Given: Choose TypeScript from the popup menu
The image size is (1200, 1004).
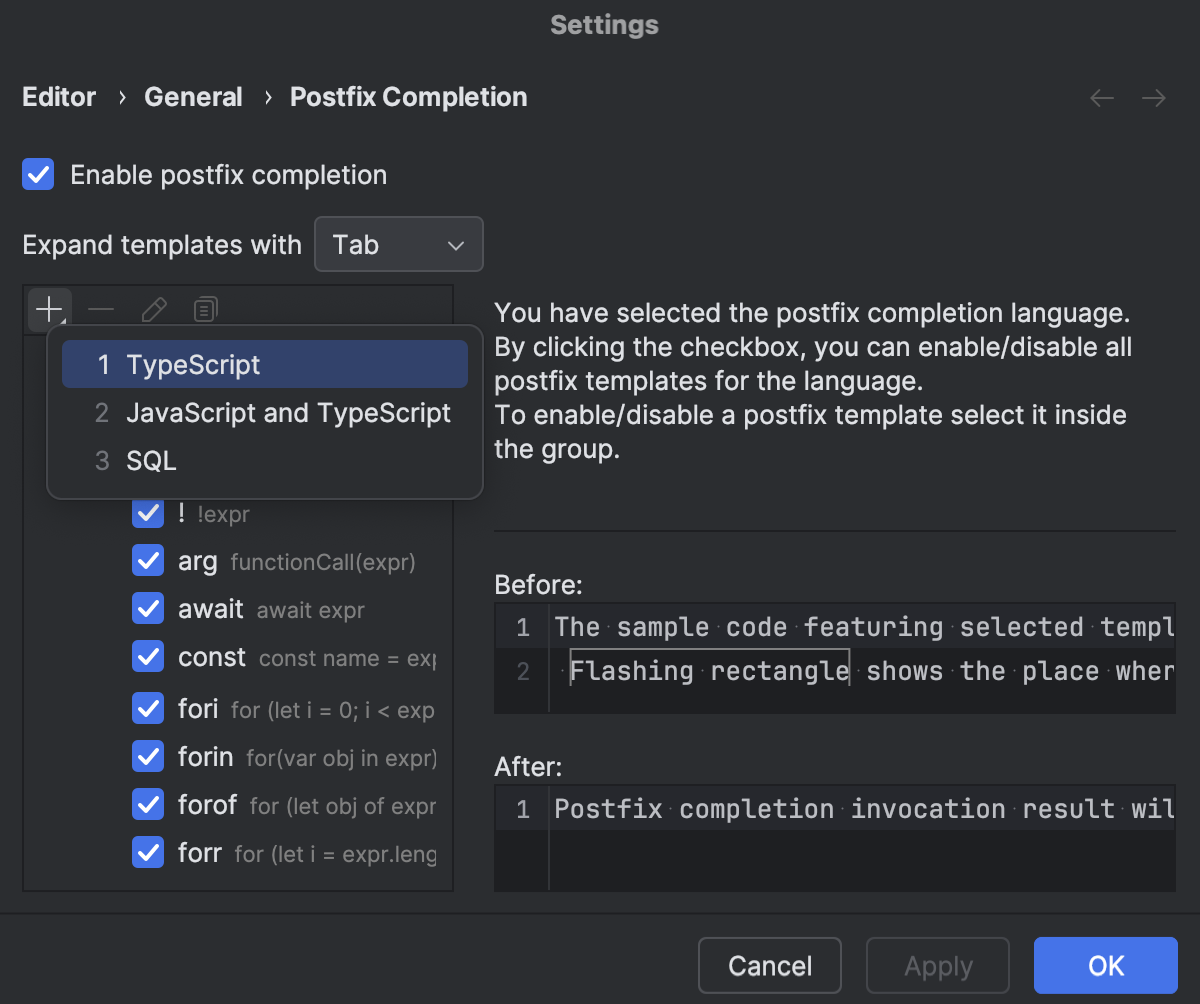Looking at the screenshot, I should click(265, 365).
